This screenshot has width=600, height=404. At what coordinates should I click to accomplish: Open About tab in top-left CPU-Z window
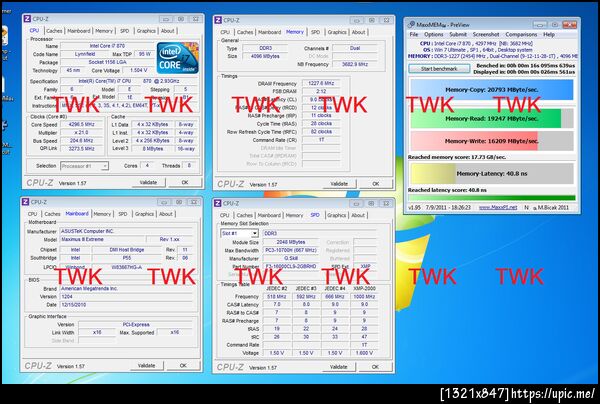(167, 31)
